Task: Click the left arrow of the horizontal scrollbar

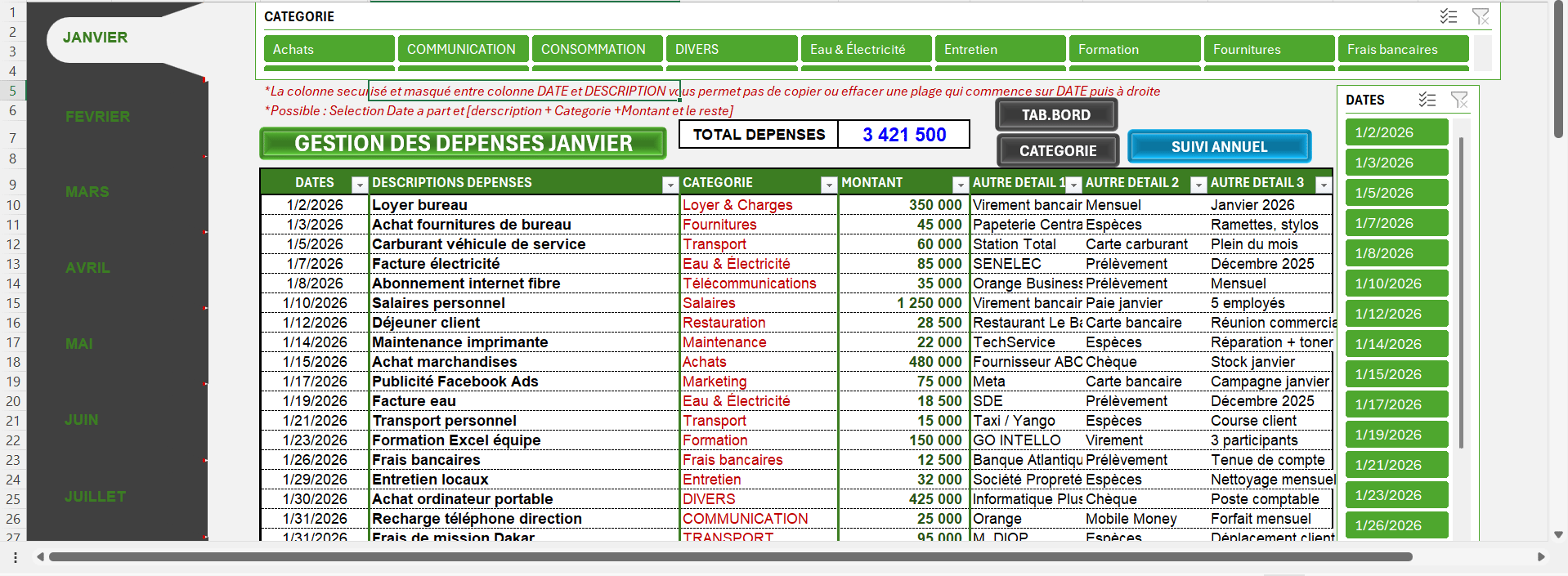Action: tap(40, 557)
